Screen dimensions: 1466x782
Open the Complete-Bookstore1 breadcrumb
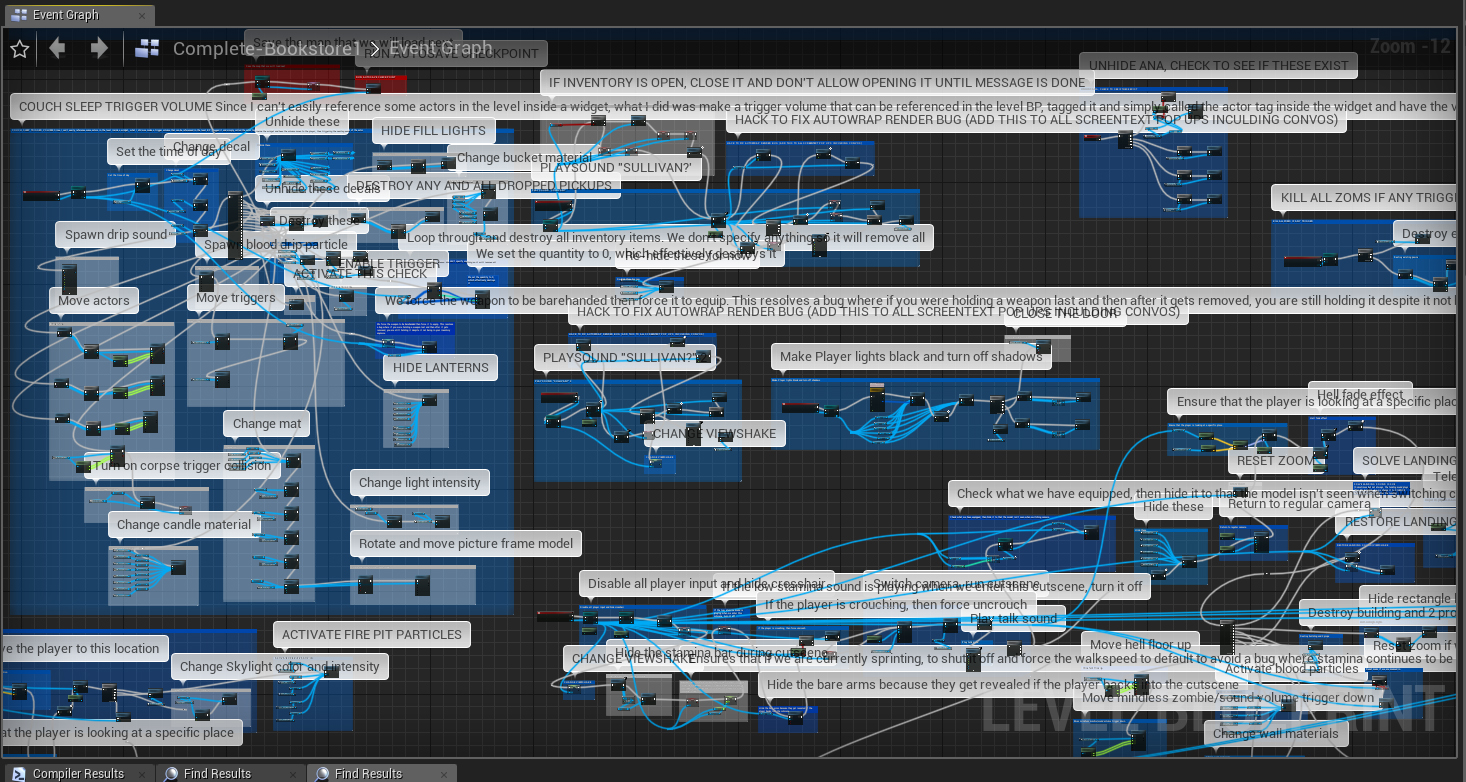click(265, 48)
